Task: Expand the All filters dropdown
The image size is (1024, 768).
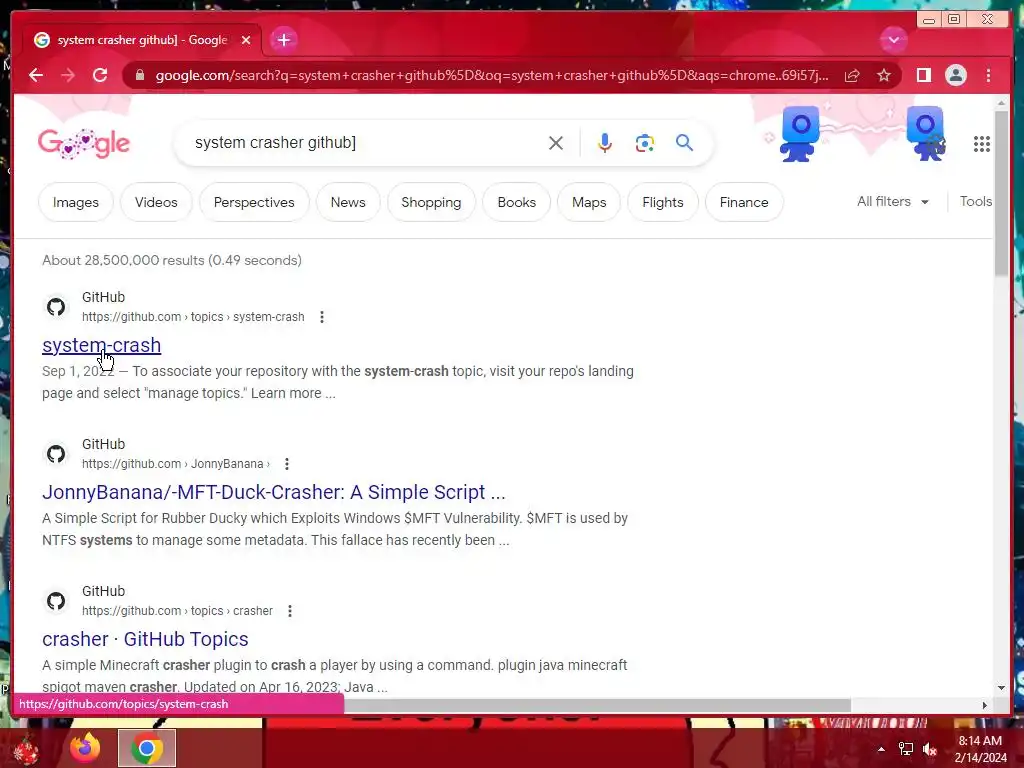Action: pos(893,202)
